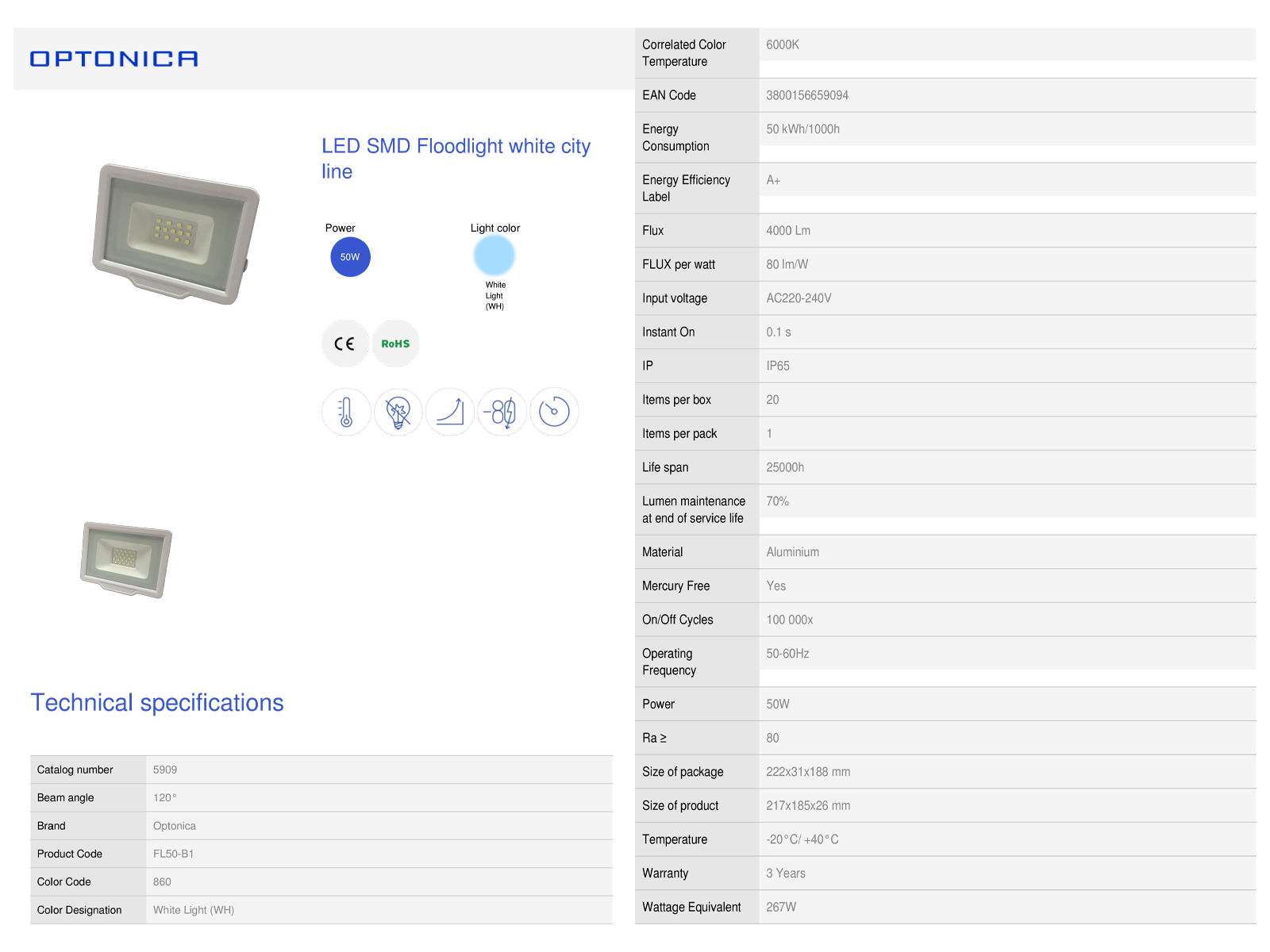Open the small floodlight thumbnail image

(x=126, y=559)
